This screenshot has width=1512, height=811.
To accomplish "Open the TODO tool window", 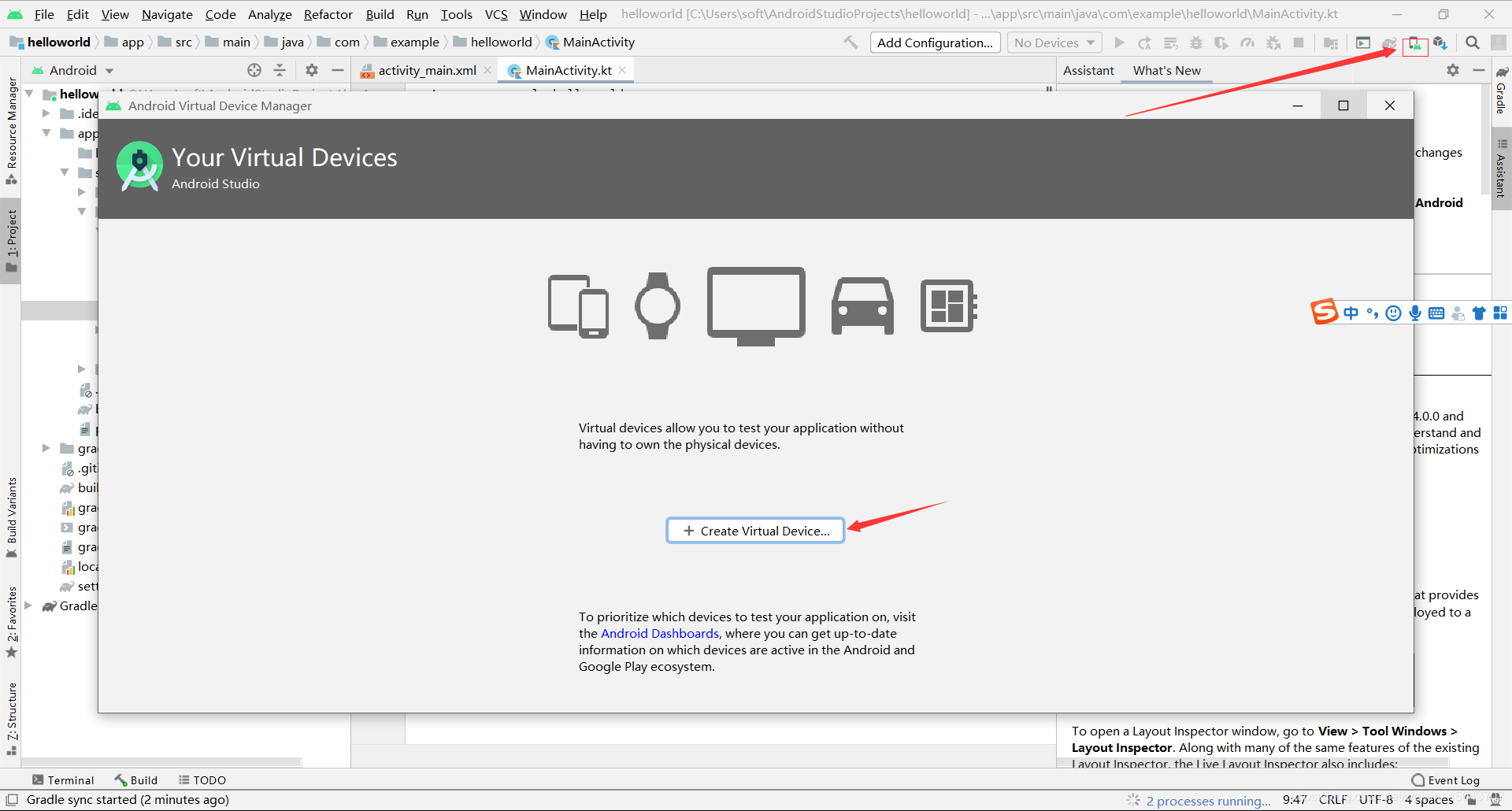I will (x=202, y=780).
